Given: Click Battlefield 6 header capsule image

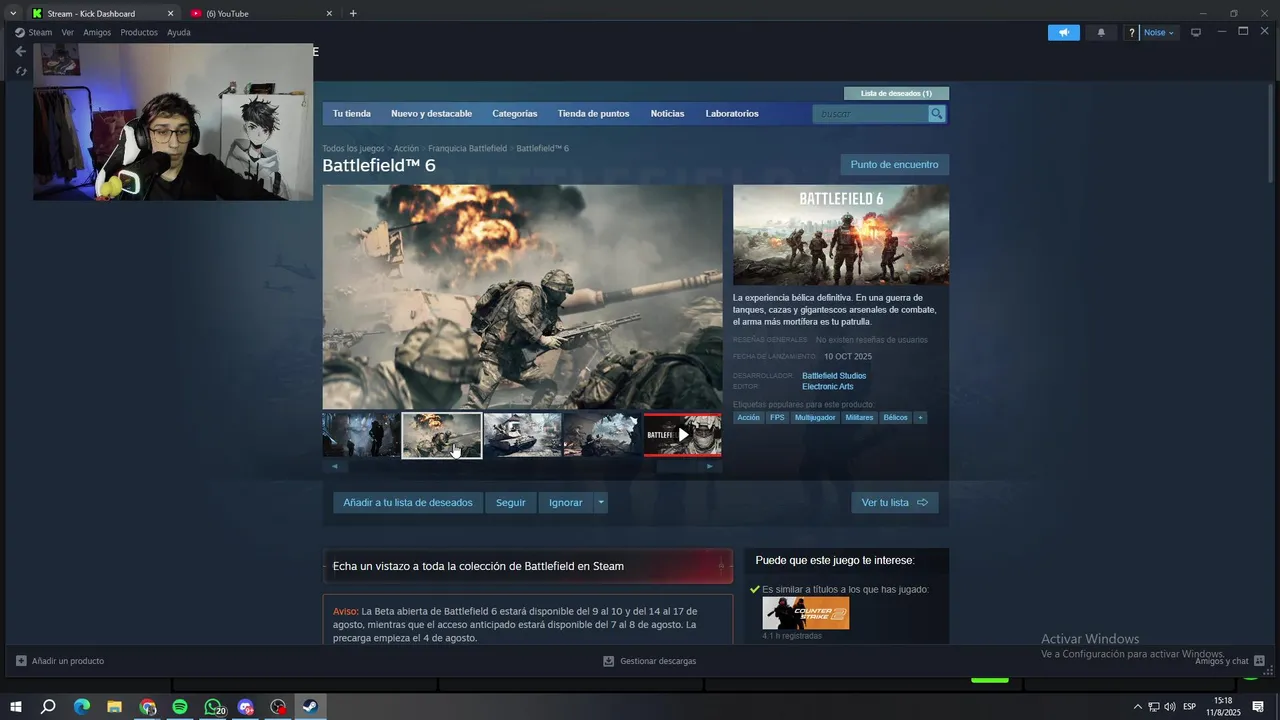Looking at the screenshot, I should (841, 235).
